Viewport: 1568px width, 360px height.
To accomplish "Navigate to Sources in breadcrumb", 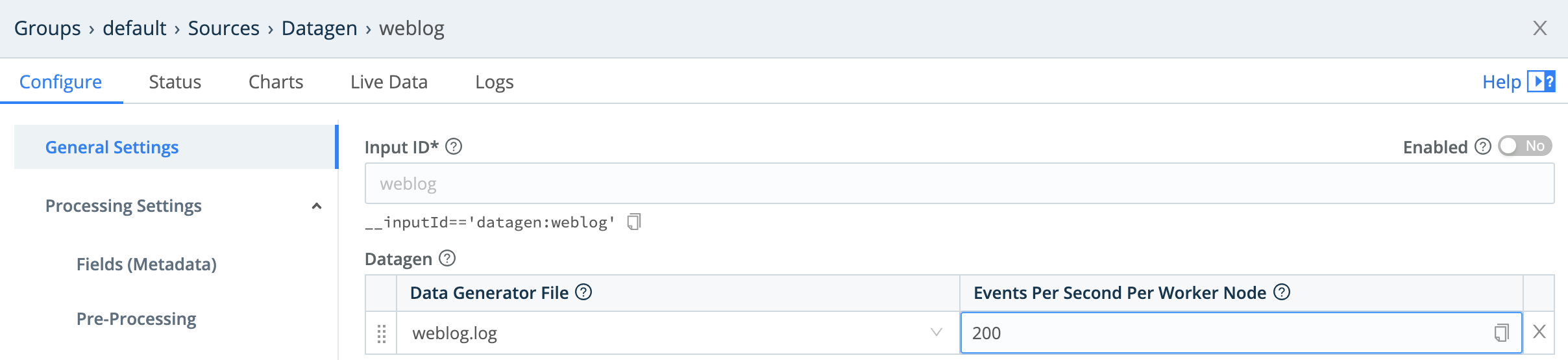I will (223, 28).
